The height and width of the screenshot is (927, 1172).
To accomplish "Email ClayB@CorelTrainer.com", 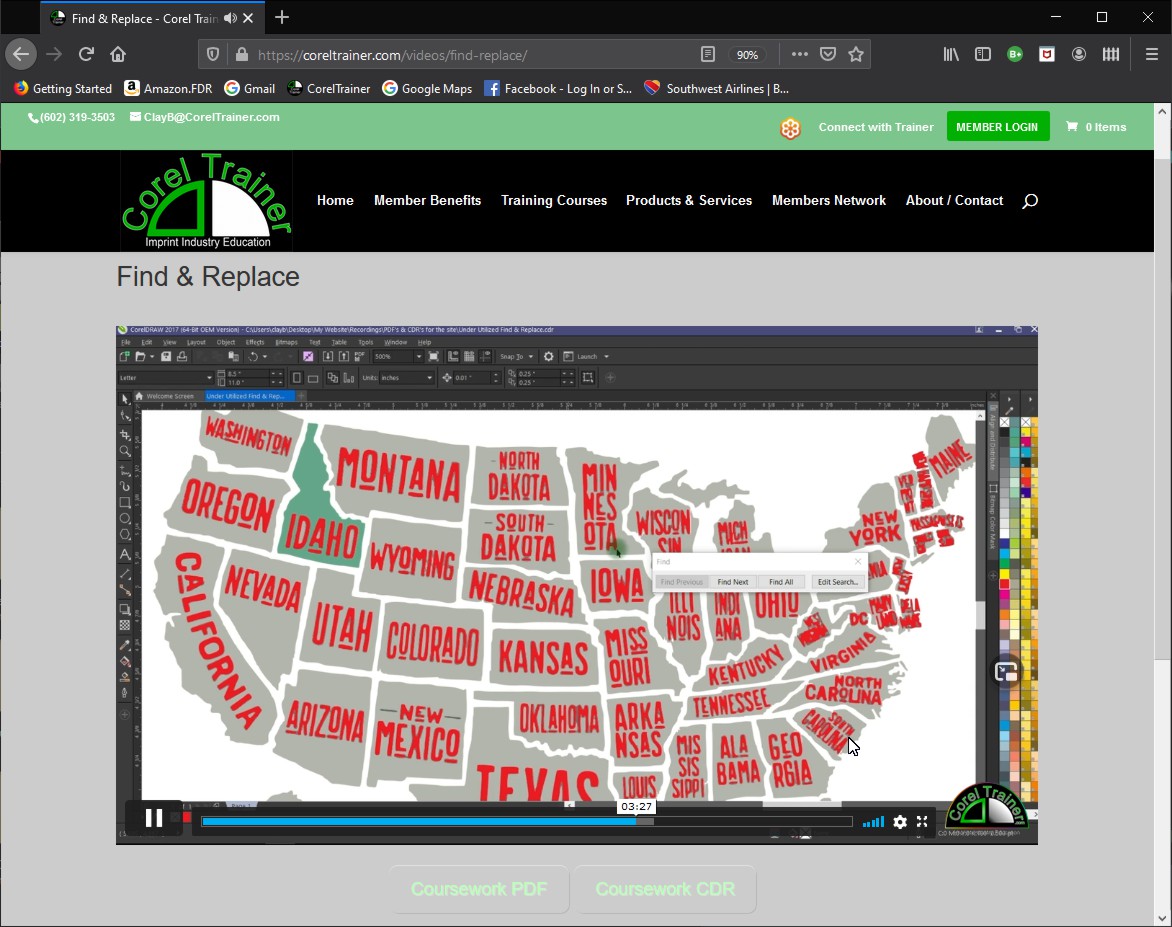I will (x=205, y=117).
